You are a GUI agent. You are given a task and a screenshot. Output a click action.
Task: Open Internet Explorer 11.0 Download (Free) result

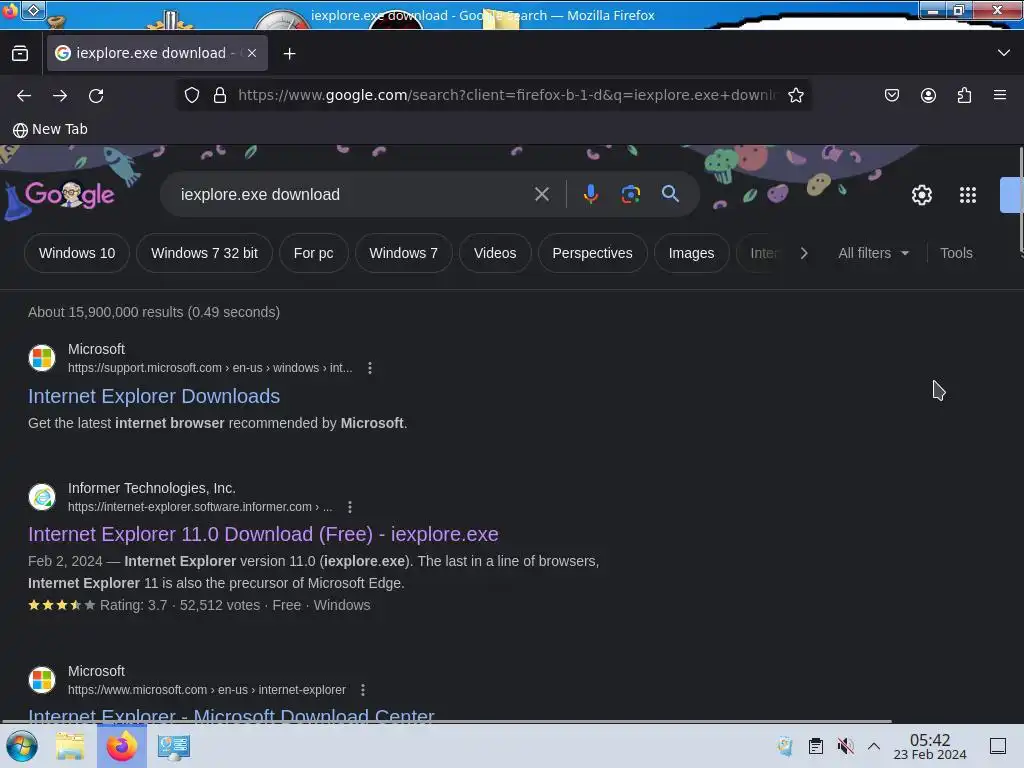pos(263,534)
